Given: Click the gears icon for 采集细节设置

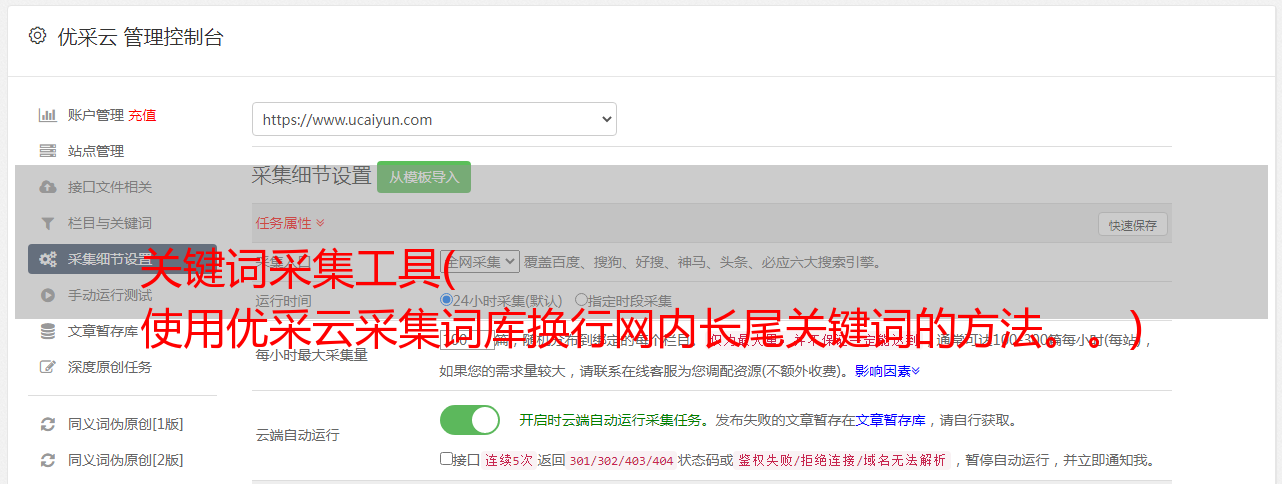Looking at the screenshot, I should 47,259.
